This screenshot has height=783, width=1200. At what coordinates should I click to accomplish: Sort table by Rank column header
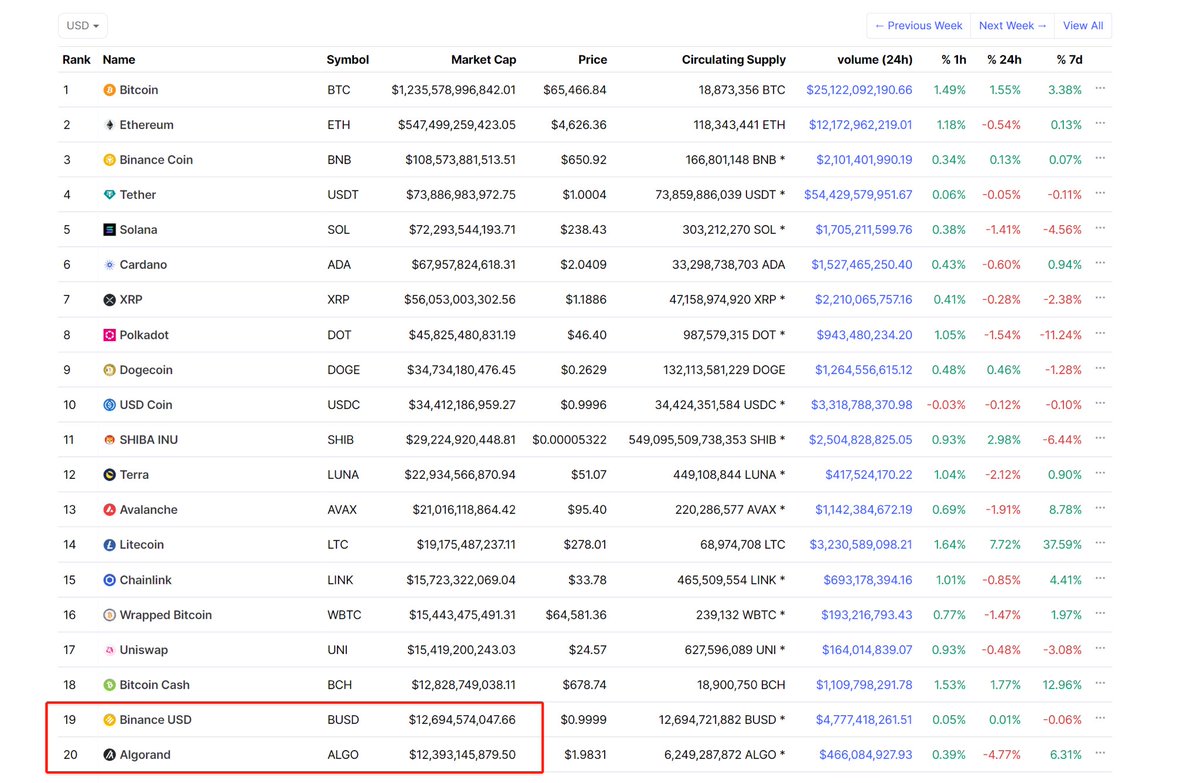click(76, 60)
